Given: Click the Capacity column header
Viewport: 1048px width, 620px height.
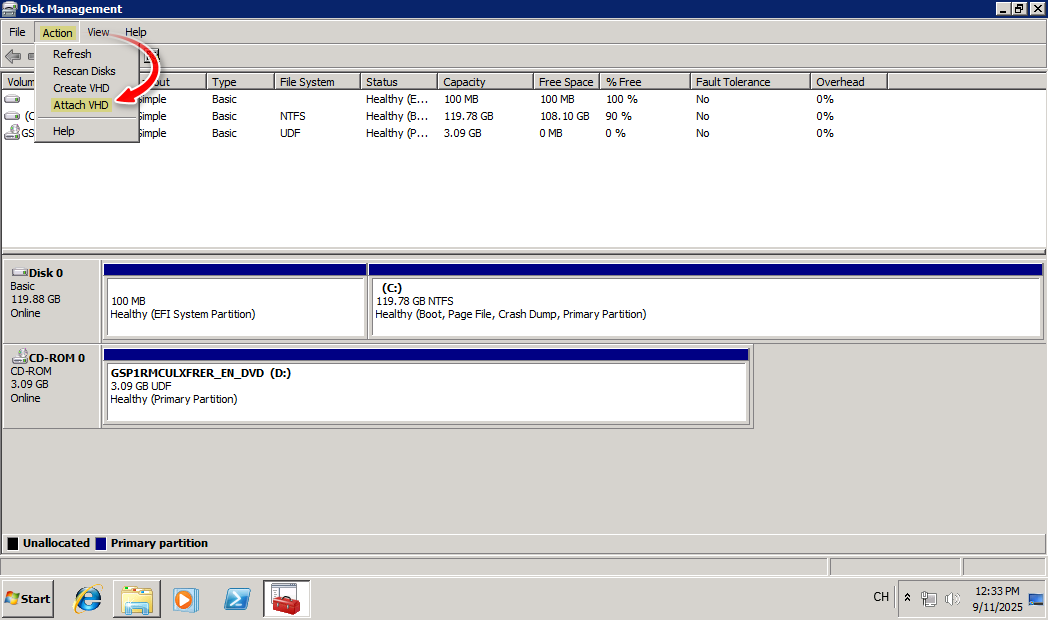Looking at the screenshot, I should tap(484, 81).
